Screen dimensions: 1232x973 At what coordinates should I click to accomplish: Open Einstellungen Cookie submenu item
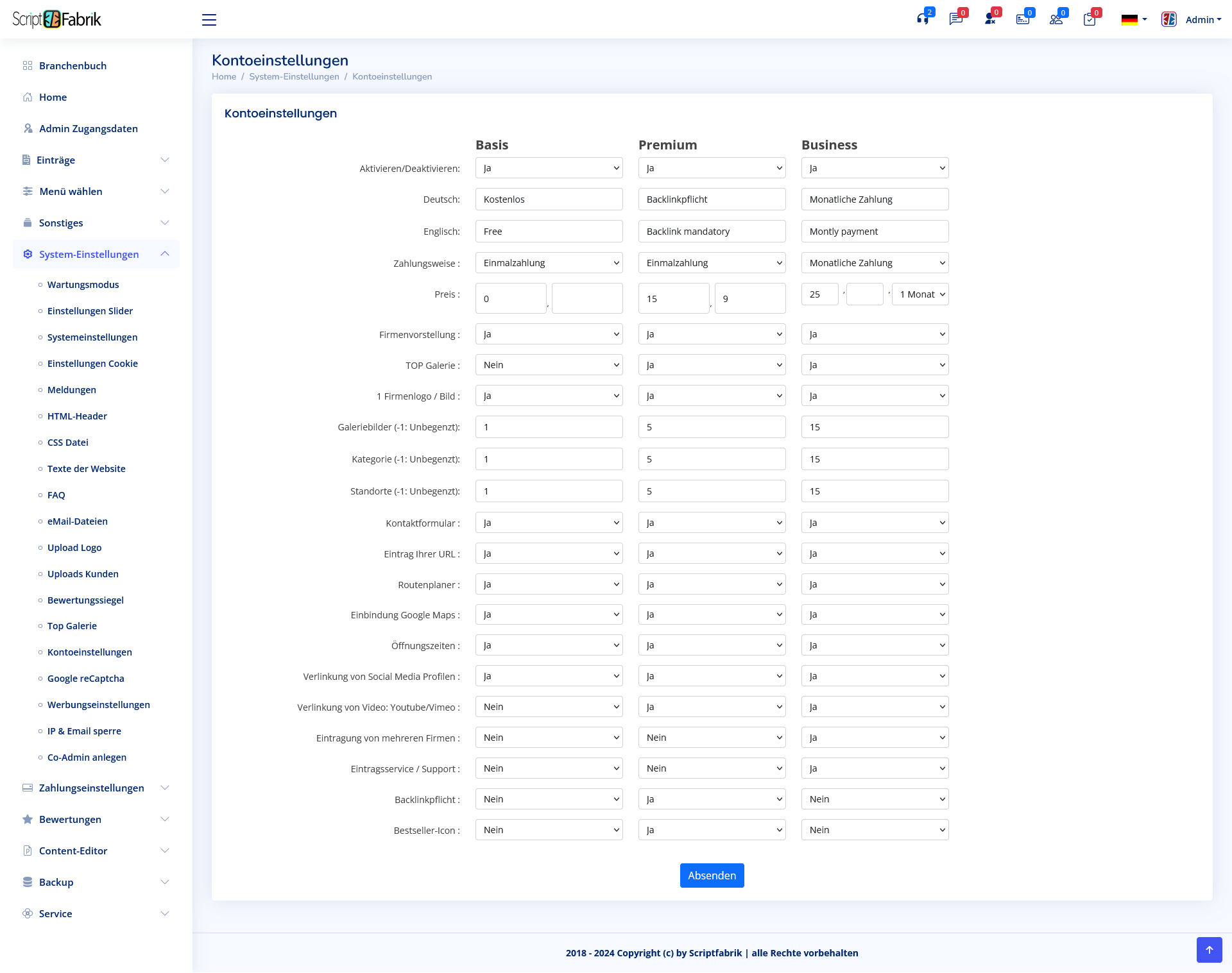(x=92, y=364)
